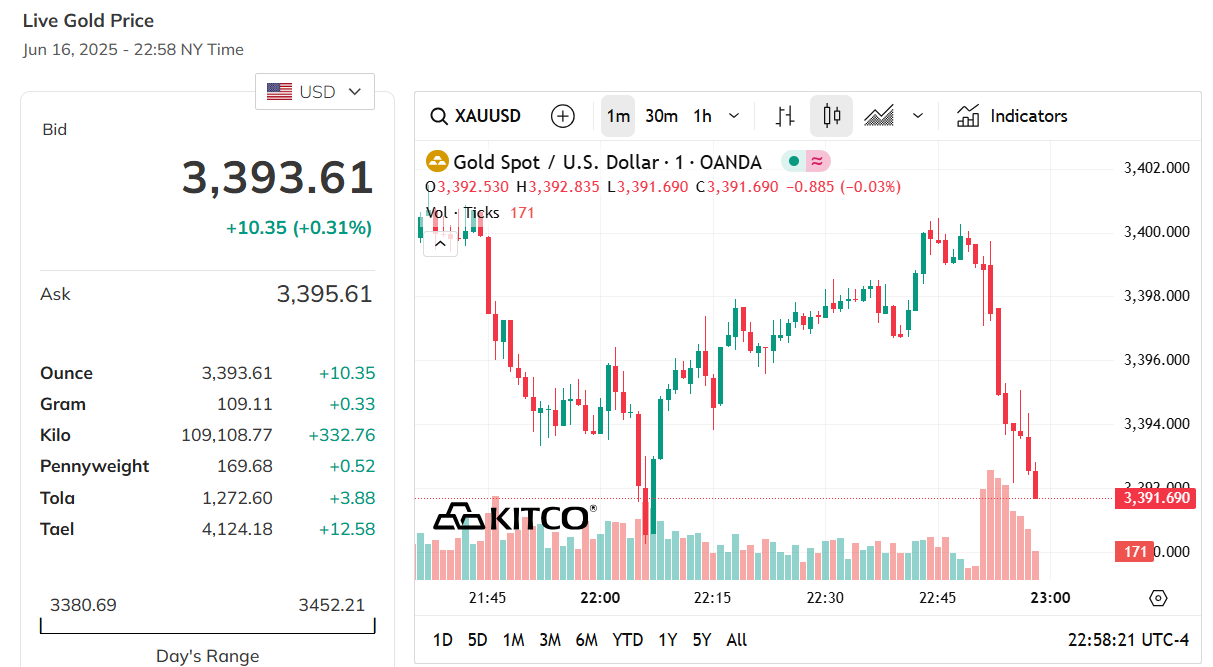Expand the chart style dropdown arrow
This screenshot has width=1213, height=667.
(x=918, y=116)
